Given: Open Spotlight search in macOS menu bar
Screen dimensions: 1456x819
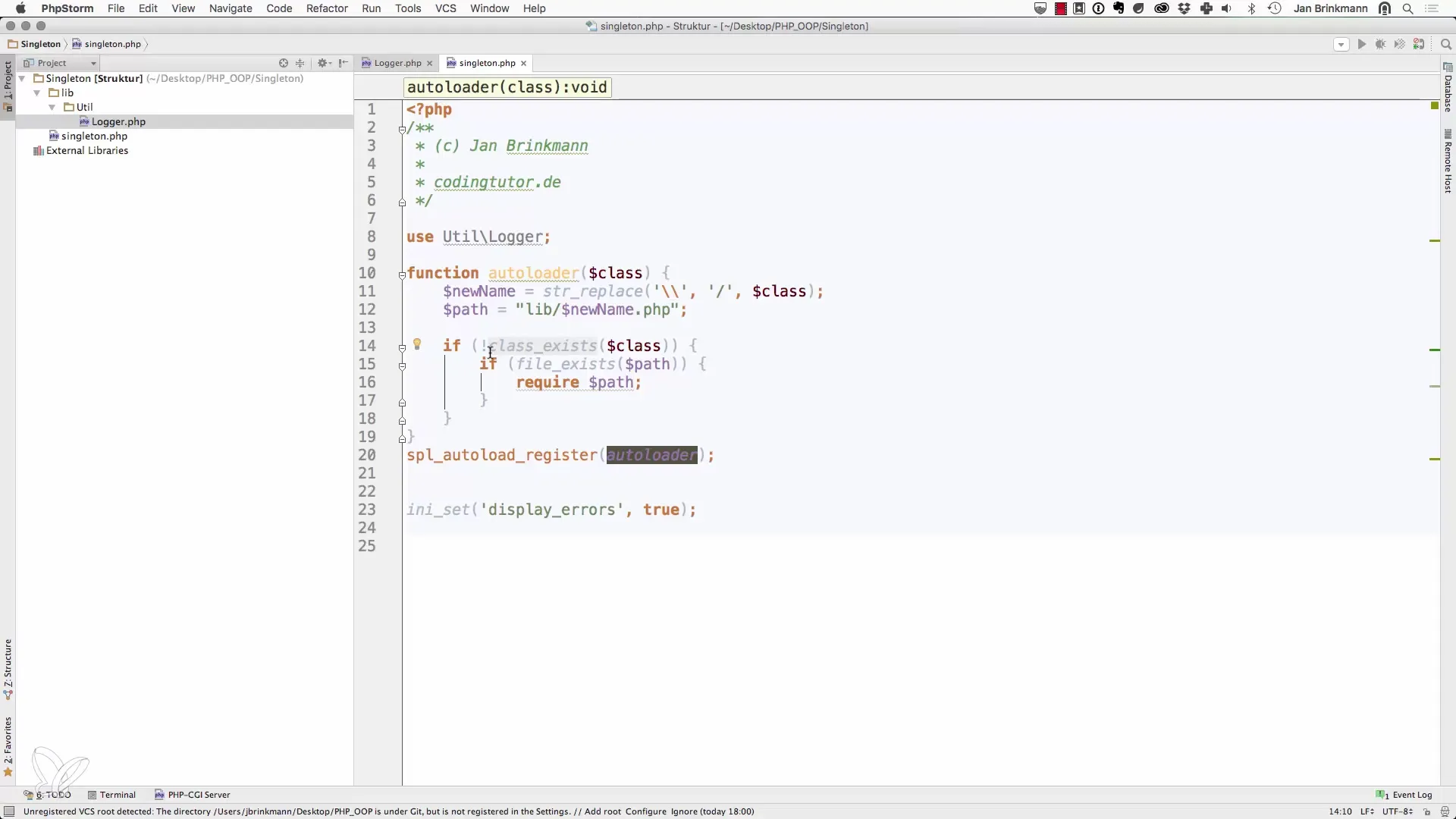Looking at the screenshot, I should [x=1408, y=8].
